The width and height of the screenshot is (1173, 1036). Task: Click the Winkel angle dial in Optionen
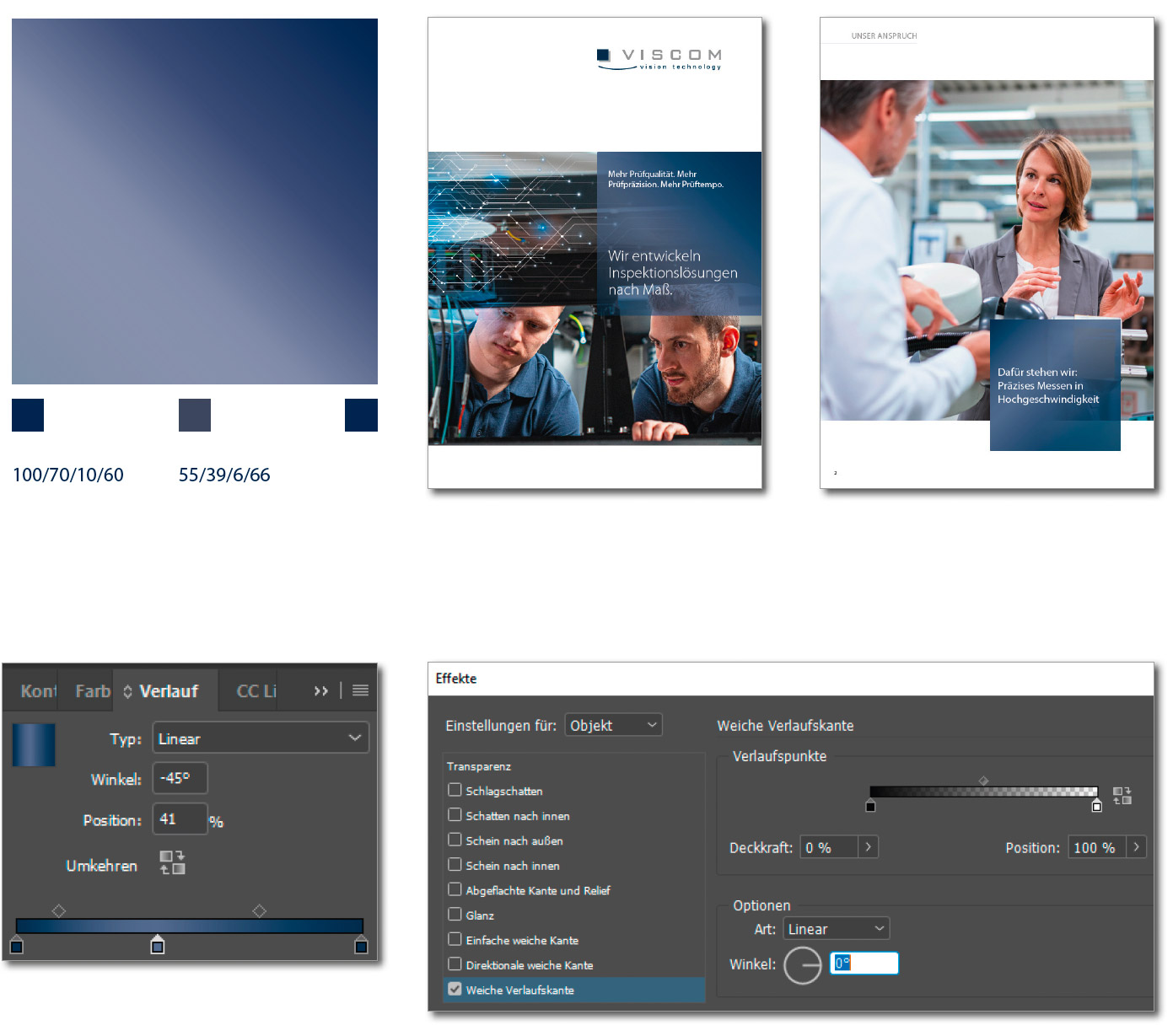pyautogui.click(x=802, y=965)
